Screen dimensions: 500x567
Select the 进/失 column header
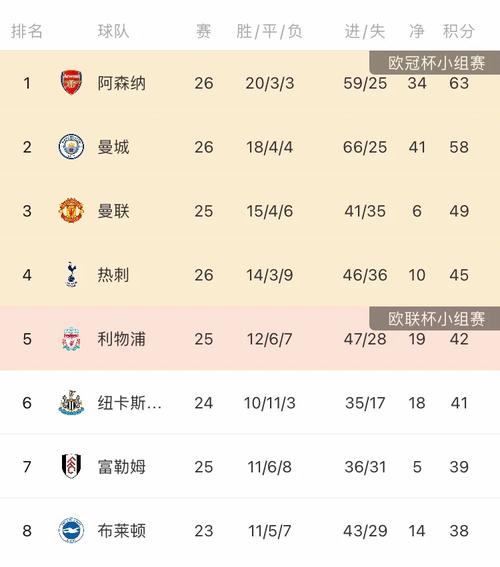tap(365, 31)
